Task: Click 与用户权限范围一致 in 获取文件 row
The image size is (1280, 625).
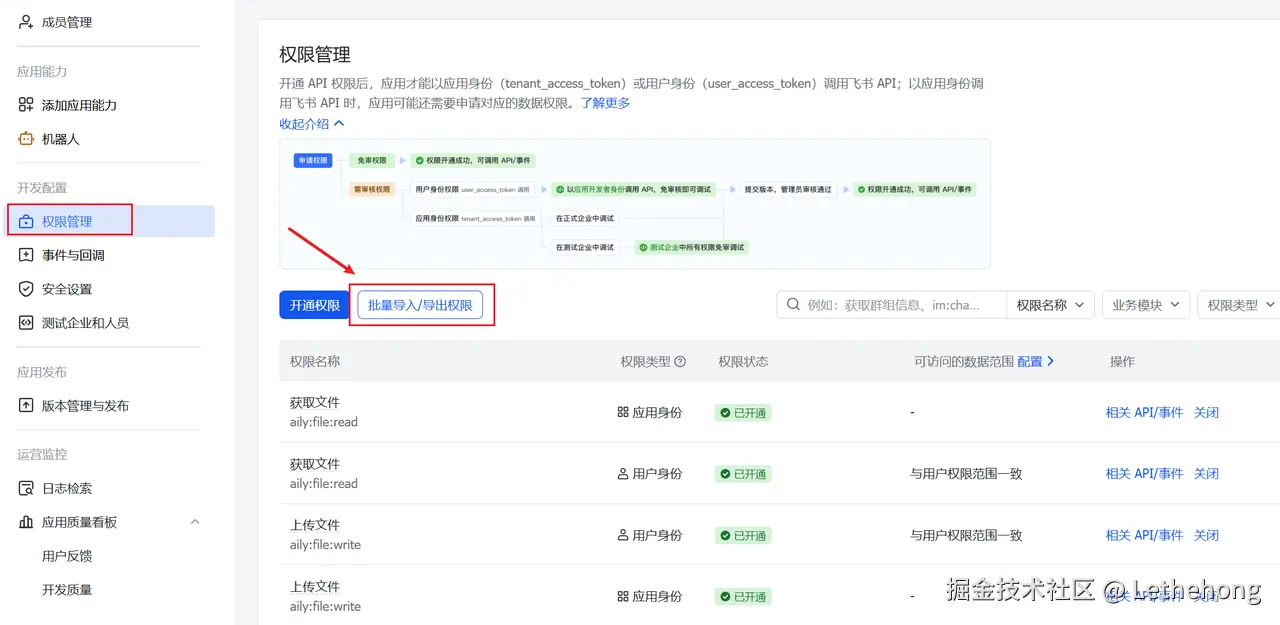Action: [966, 474]
